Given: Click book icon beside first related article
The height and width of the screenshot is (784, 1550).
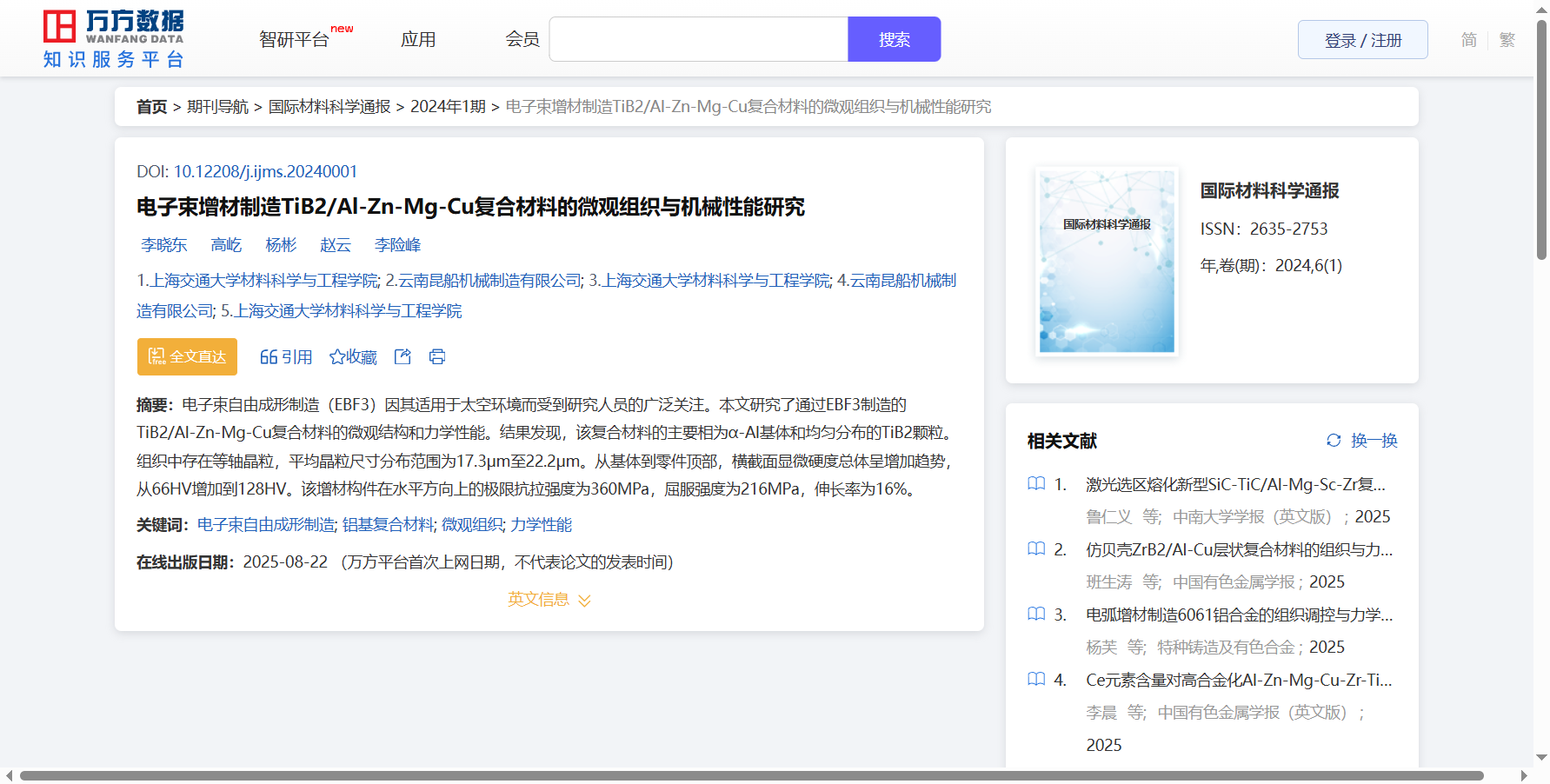Looking at the screenshot, I should [x=1036, y=484].
